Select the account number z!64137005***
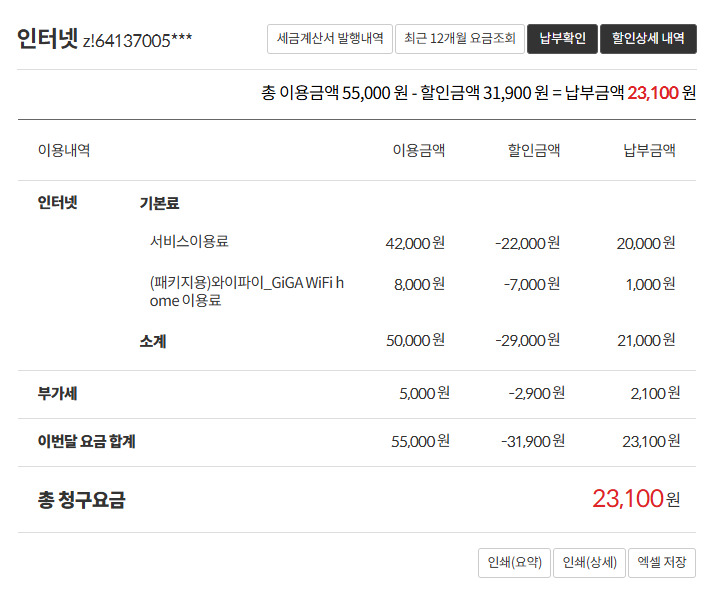 click(138, 41)
